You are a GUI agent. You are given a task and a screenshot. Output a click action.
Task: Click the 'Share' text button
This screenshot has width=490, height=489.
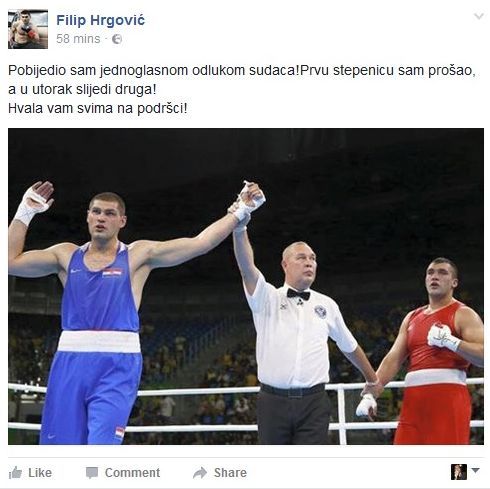pyautogui.click(x=230, y=473)
